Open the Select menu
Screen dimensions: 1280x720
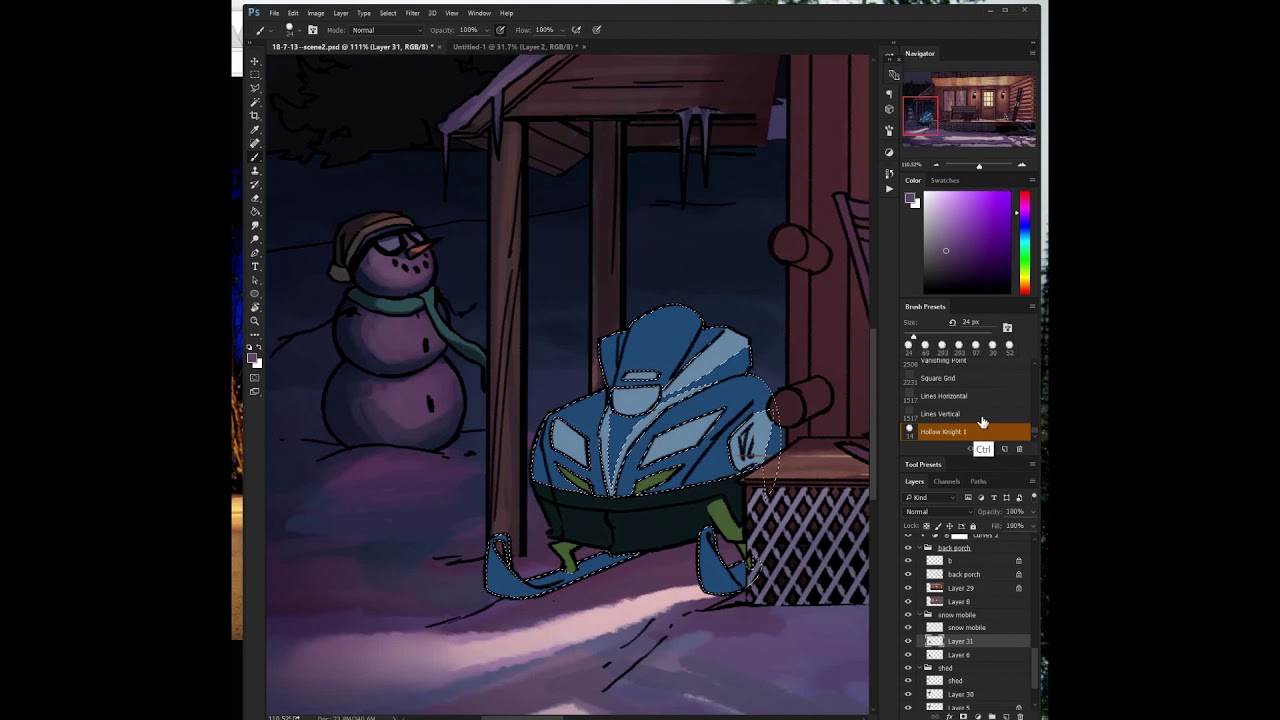388,13
